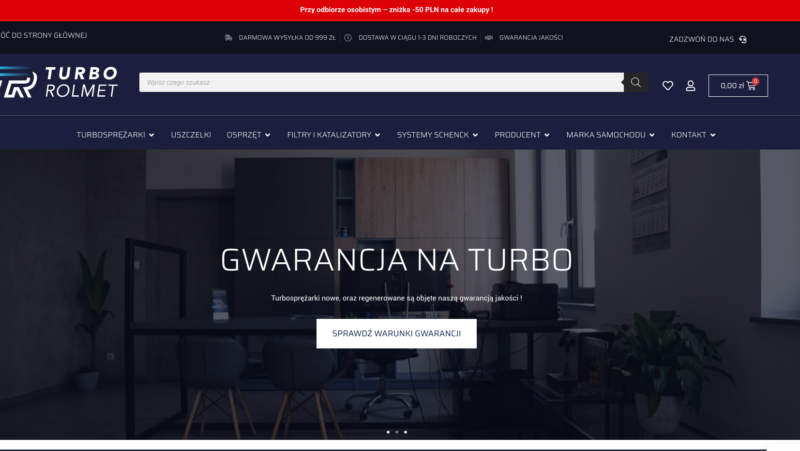This screenshot has width=800, height=451.
Task: Focus the Wpisz czego szukasz search field
Action: coord(381,82)
